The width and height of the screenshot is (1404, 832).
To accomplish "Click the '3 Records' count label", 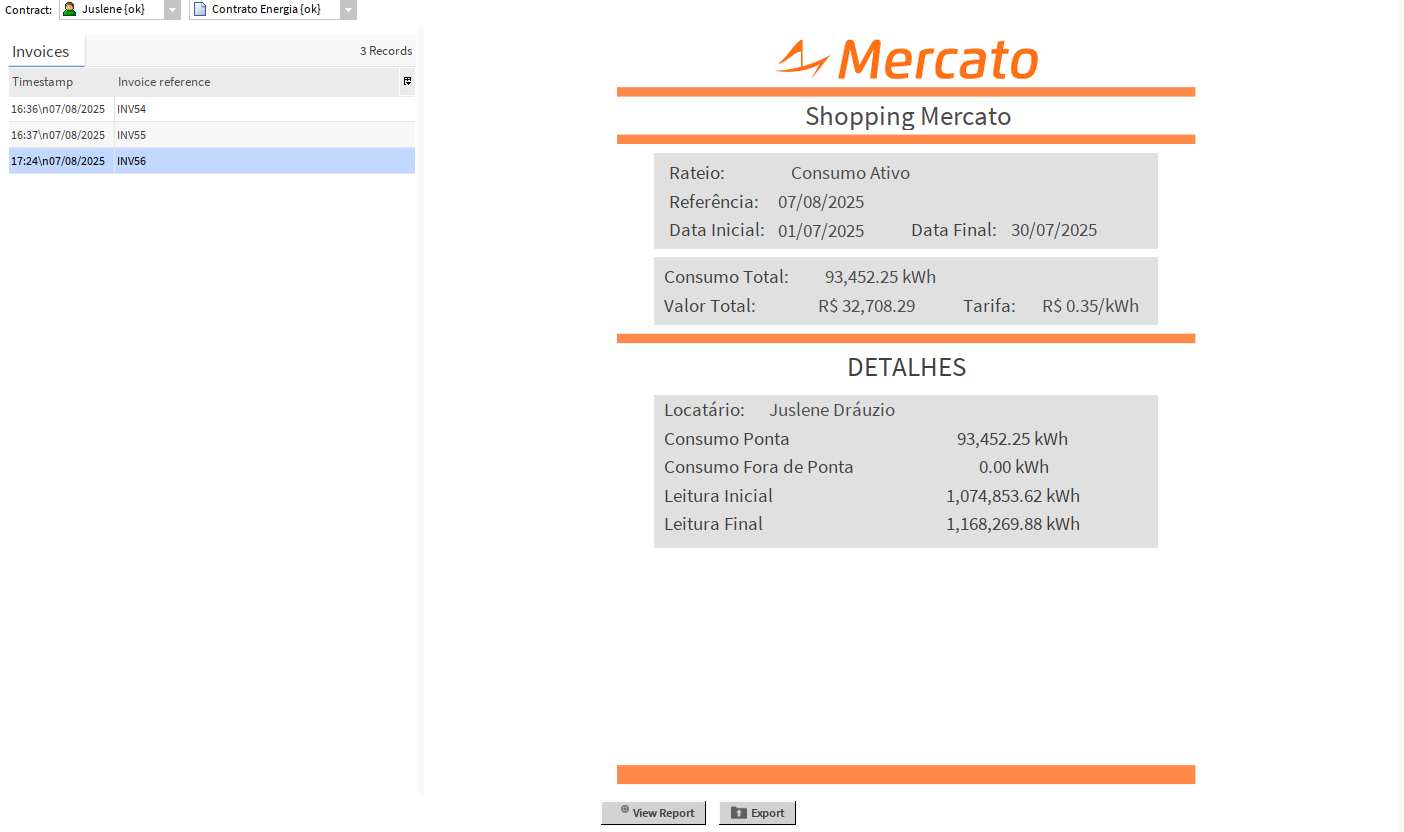I will pyautogui.click(x=386, y=51).
